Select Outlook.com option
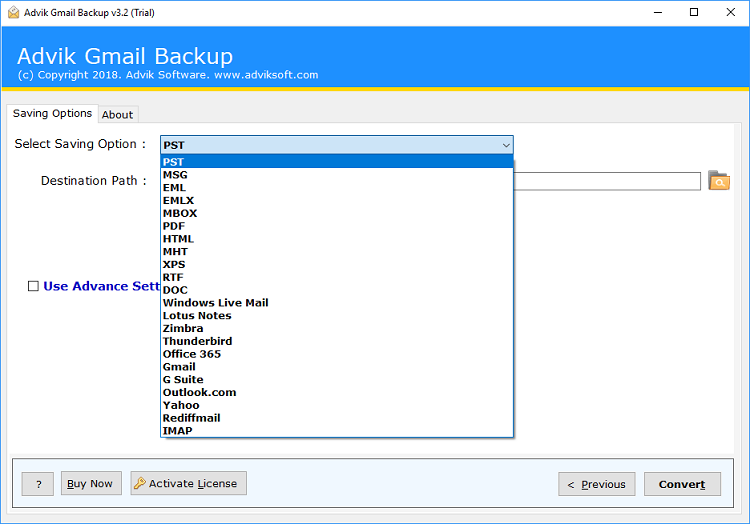Screen dimensions: 750x524 [337, 393]
